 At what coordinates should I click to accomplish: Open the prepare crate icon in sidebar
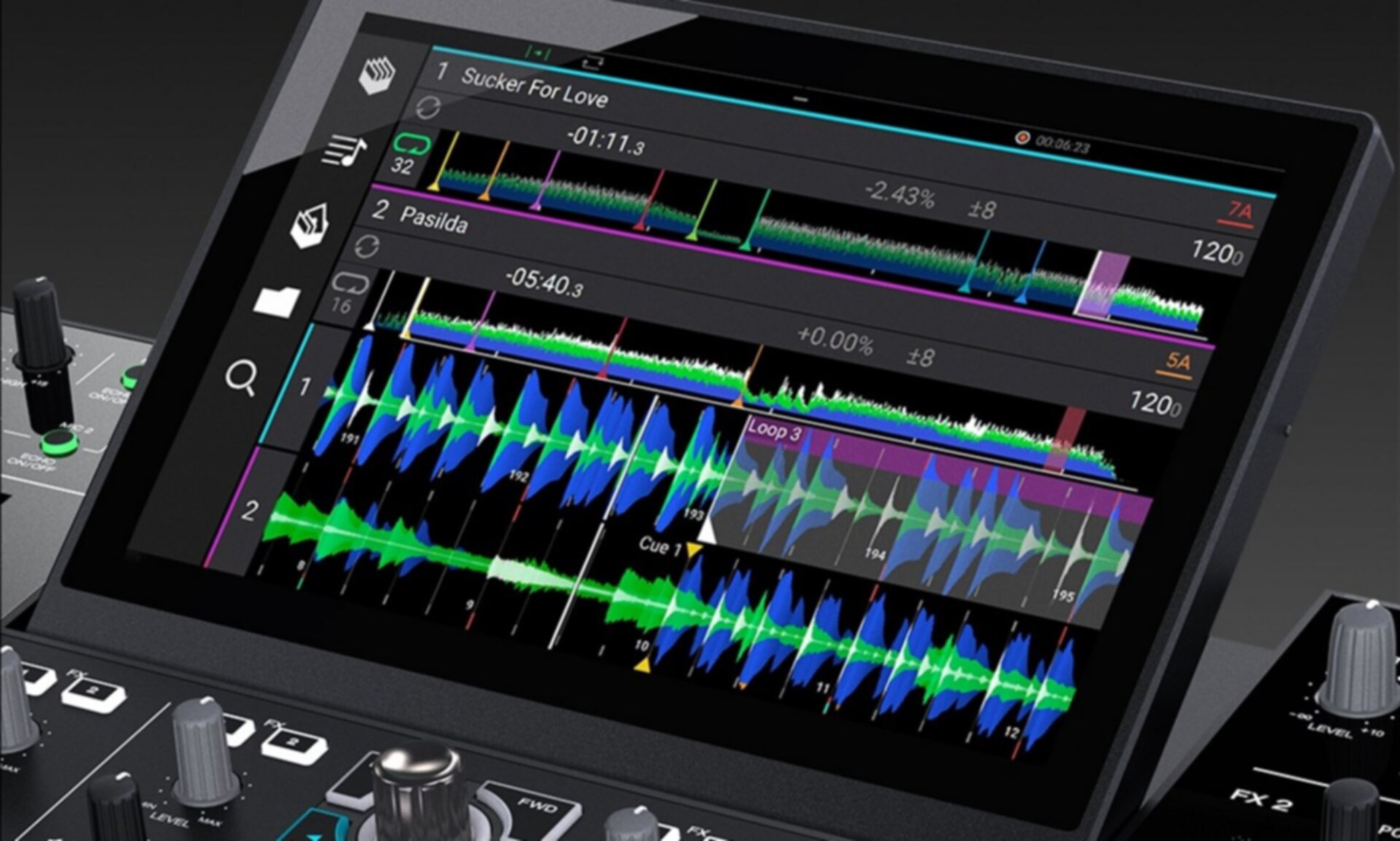309,225
